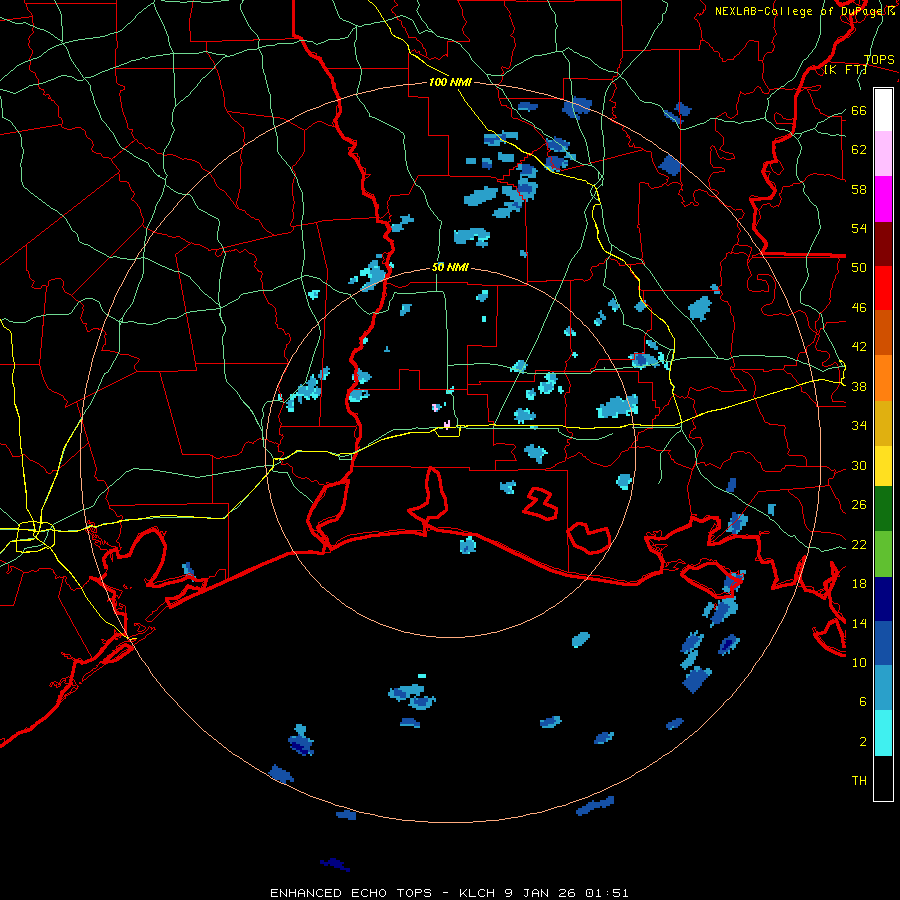
Task: Click the light pink legend swatch
Action: coord(883,153)
